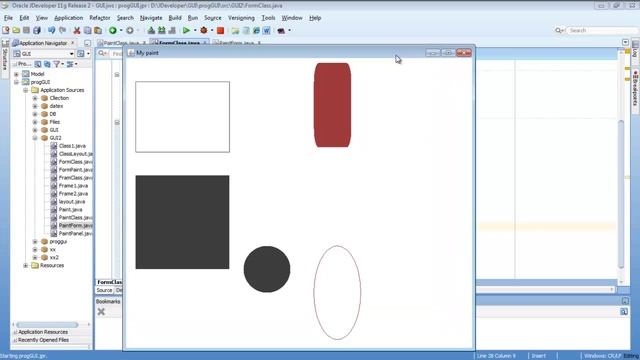Image resolution: width=640 pixels, height=360 pixels.
Task: Select the highlighted PaintForm.java tree item
Action: 76,226
